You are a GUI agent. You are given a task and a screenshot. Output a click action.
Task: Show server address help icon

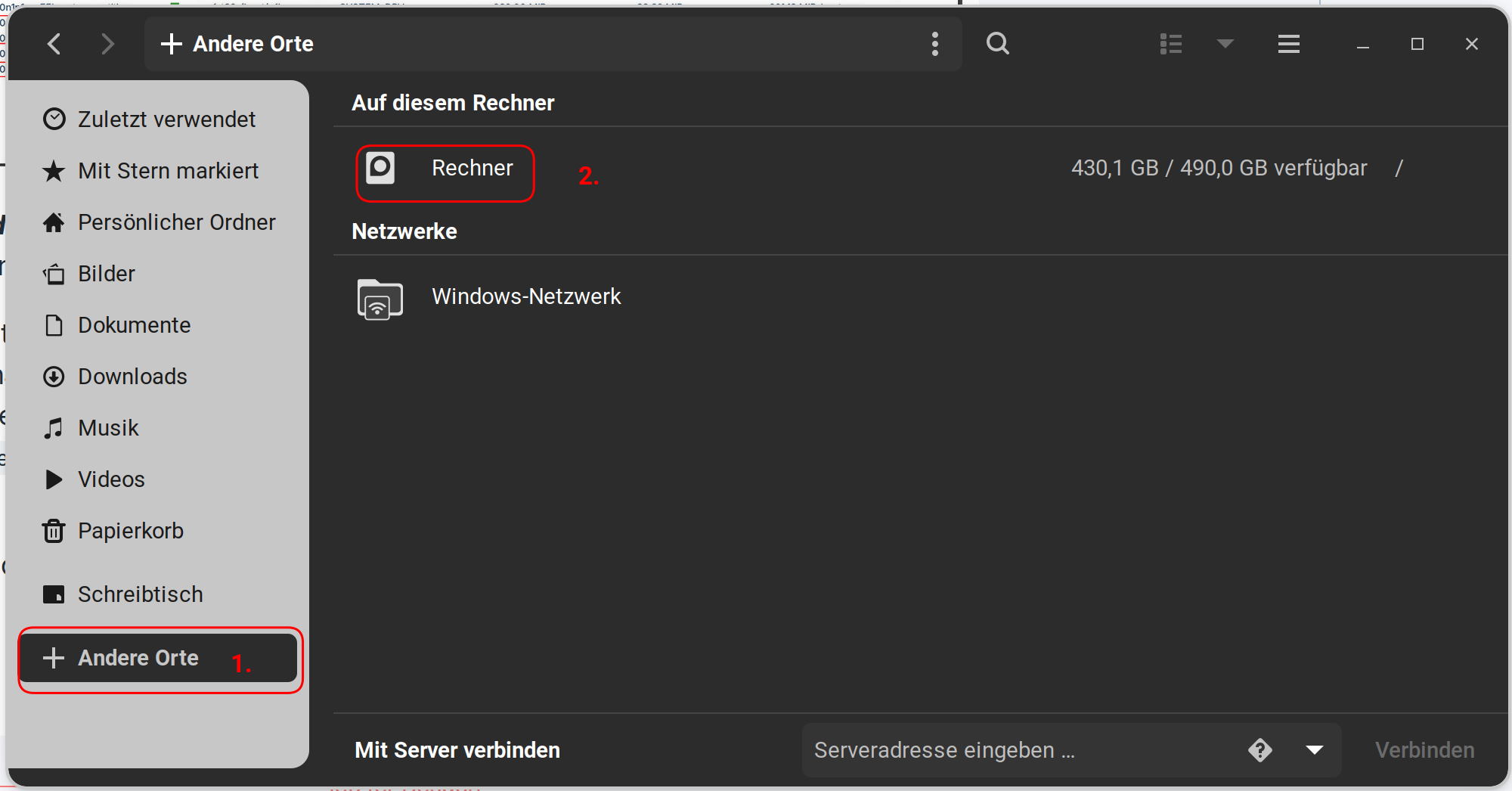(x=1260, y=750)
